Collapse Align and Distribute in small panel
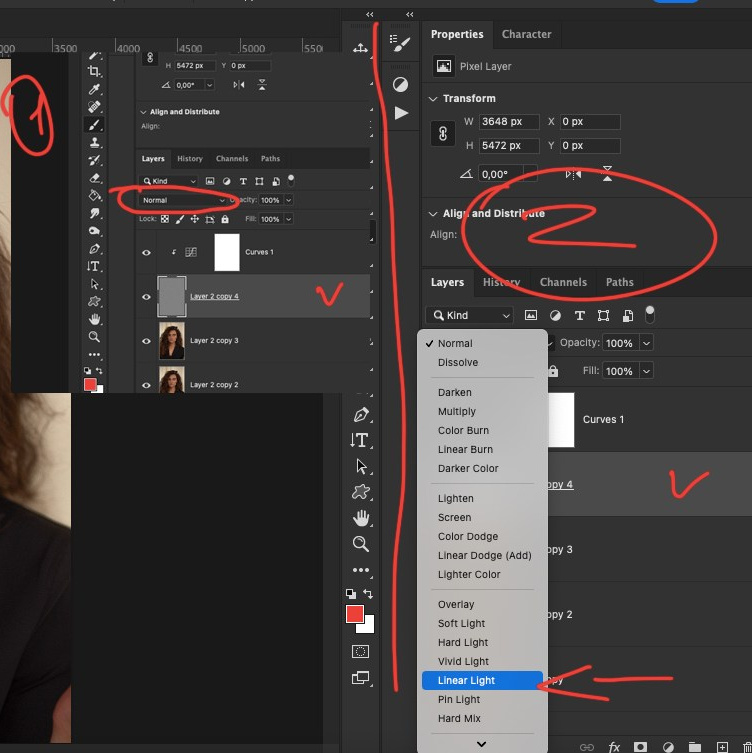The height and width of the screenshot is (753, 752). (x=143, y=112)
